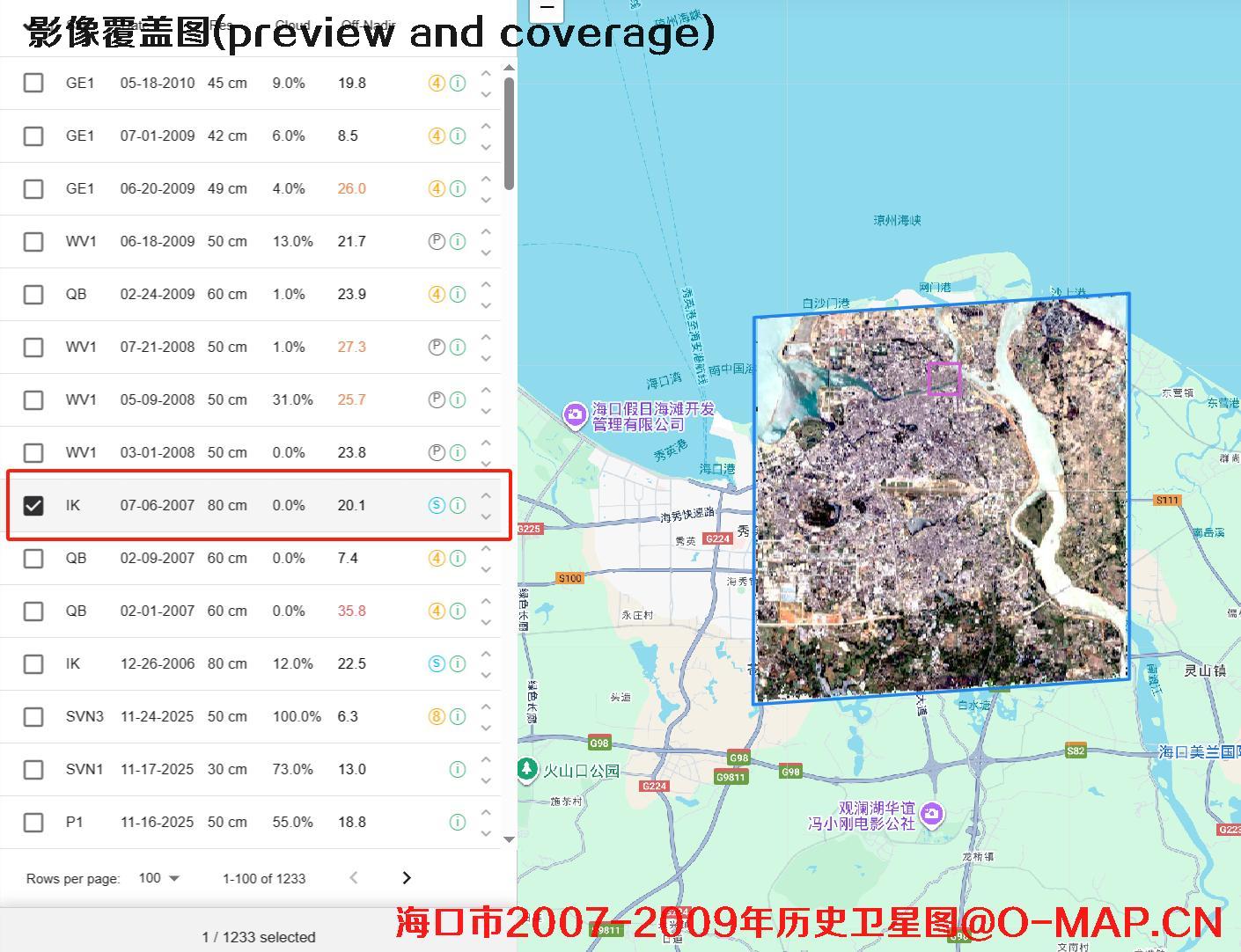This screenshot has width=1241, height=952.
Task: Click the map zoom-out minus button
Action: [546, 11]
